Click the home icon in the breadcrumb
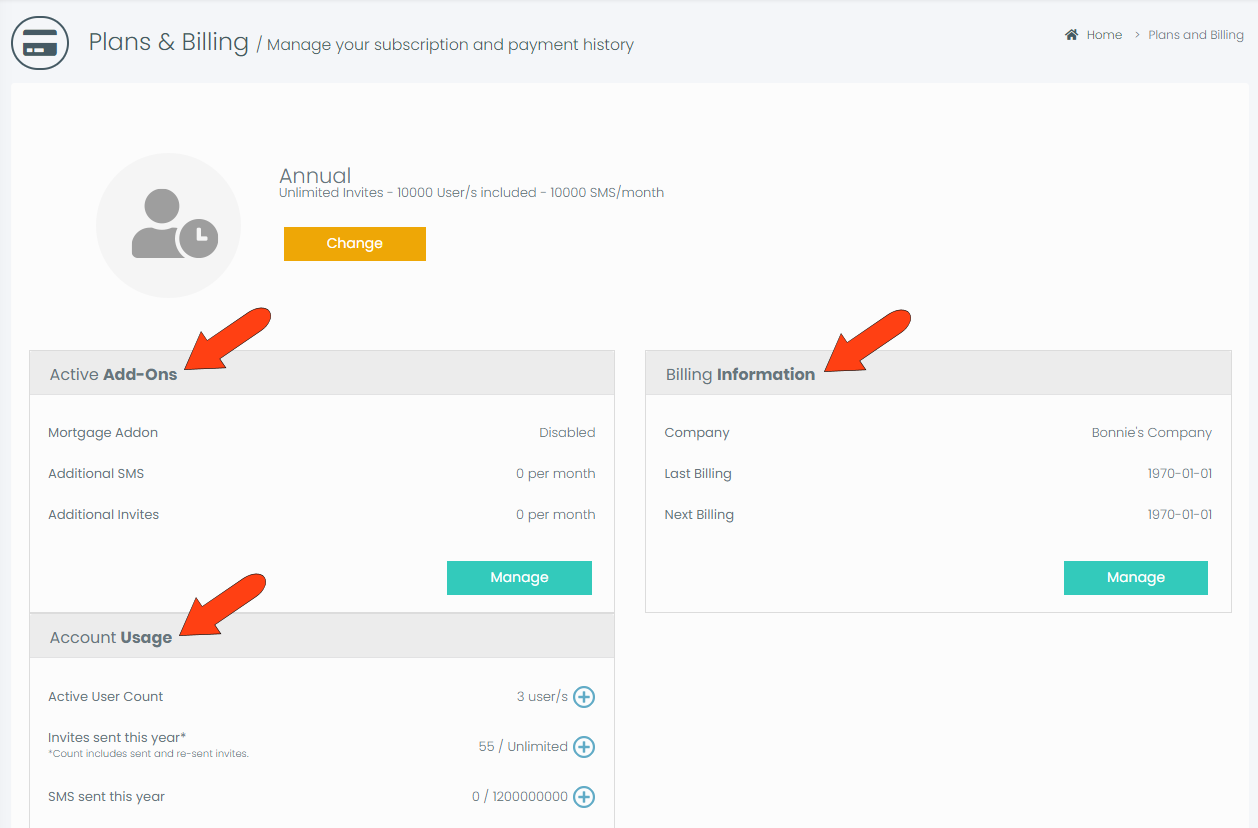 pos(1070,34)
